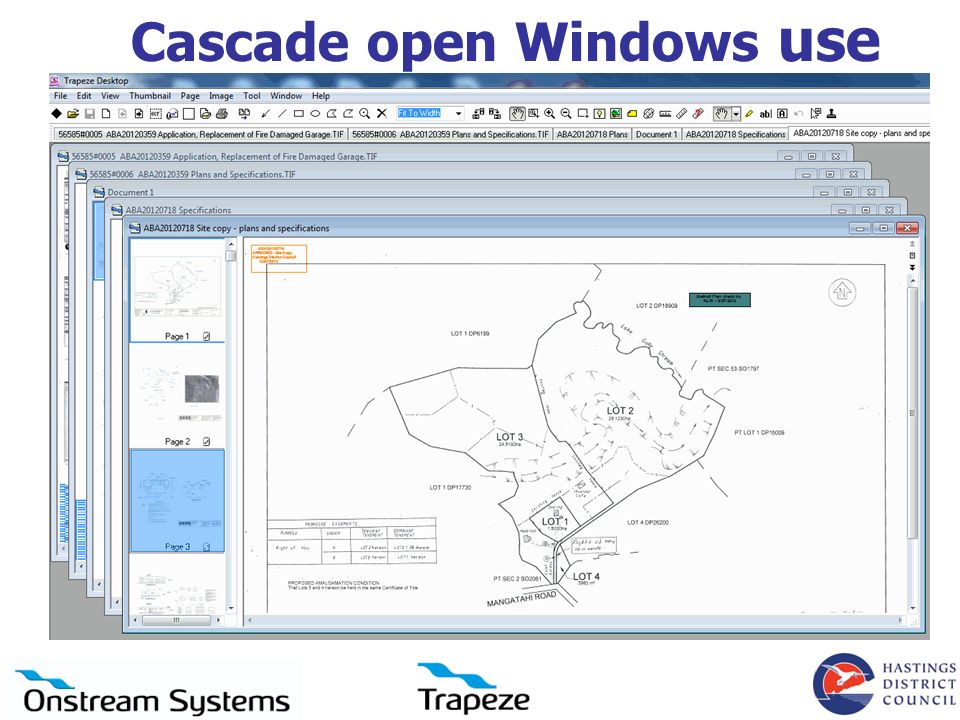Select the yellow highlighter tool
960x720 pixels.
click(x=749, y=113)
